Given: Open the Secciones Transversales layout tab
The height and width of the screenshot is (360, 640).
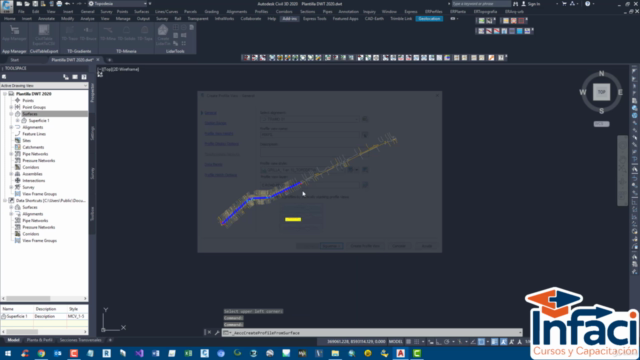Looking at the screenshot, I should [80, 340].
